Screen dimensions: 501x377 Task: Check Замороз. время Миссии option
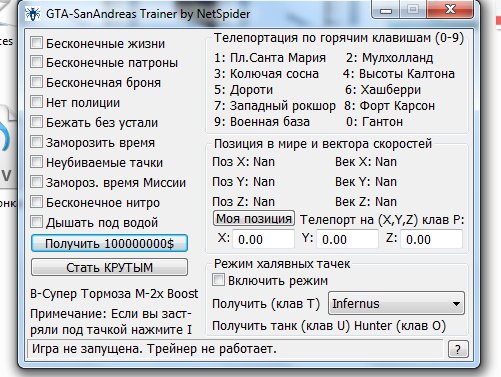click(36, 182)
